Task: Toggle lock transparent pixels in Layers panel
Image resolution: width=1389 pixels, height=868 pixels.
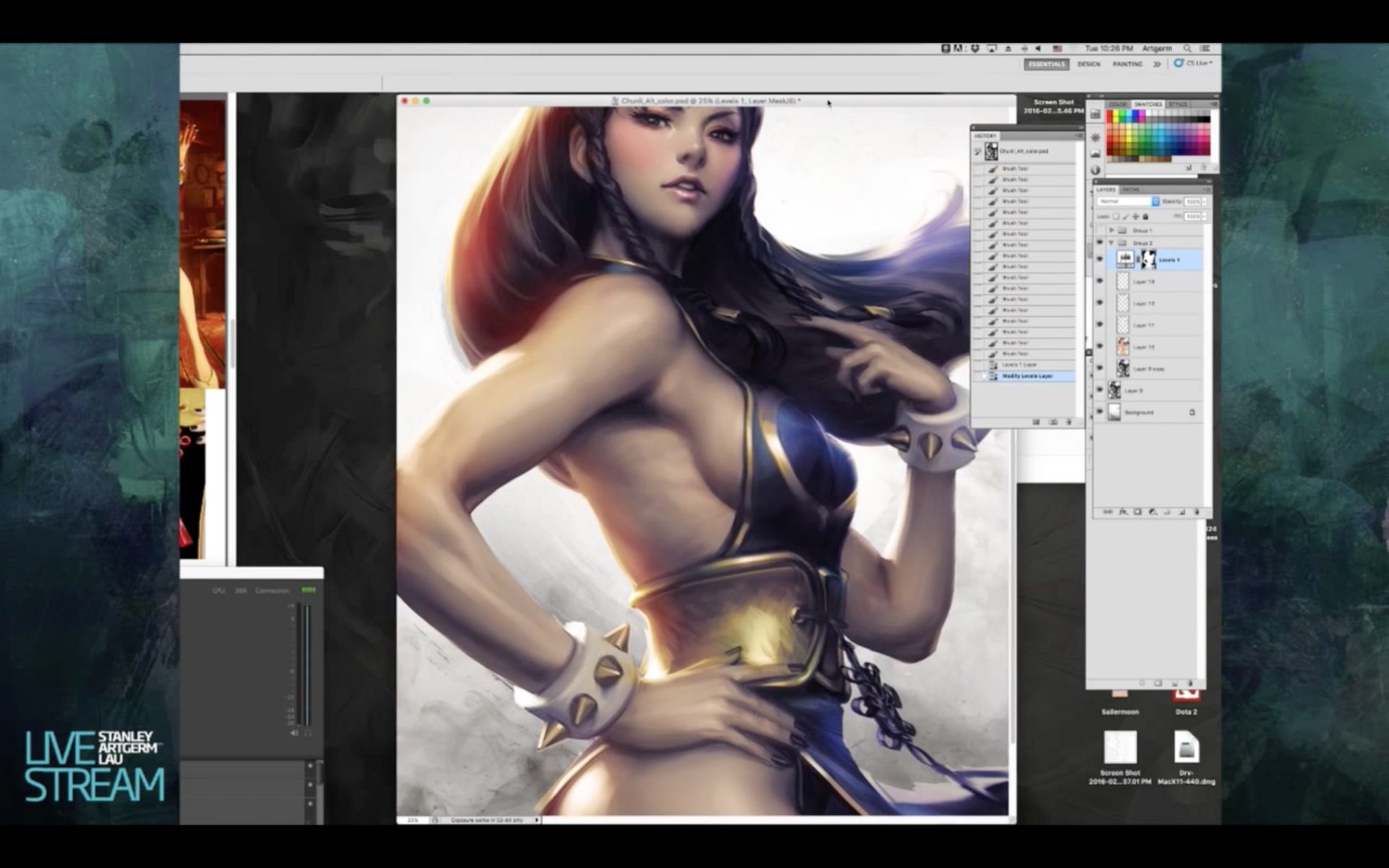Action: 1116,216
